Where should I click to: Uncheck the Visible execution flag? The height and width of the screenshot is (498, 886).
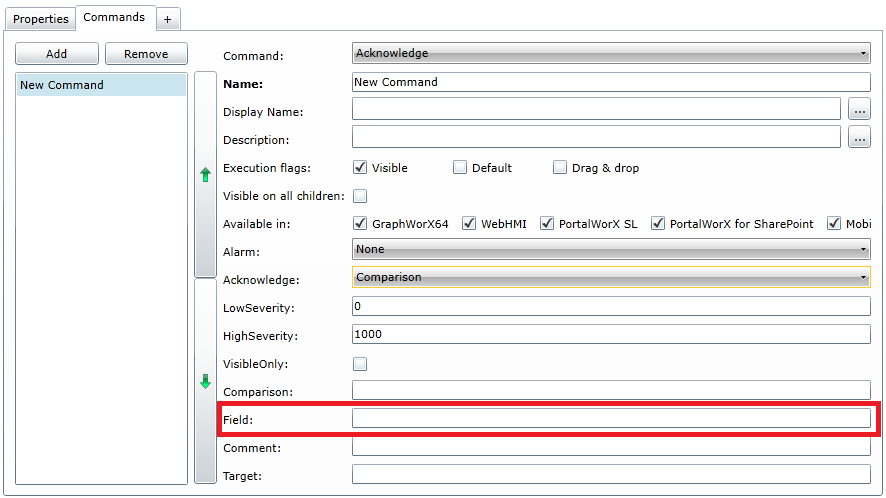361,168
